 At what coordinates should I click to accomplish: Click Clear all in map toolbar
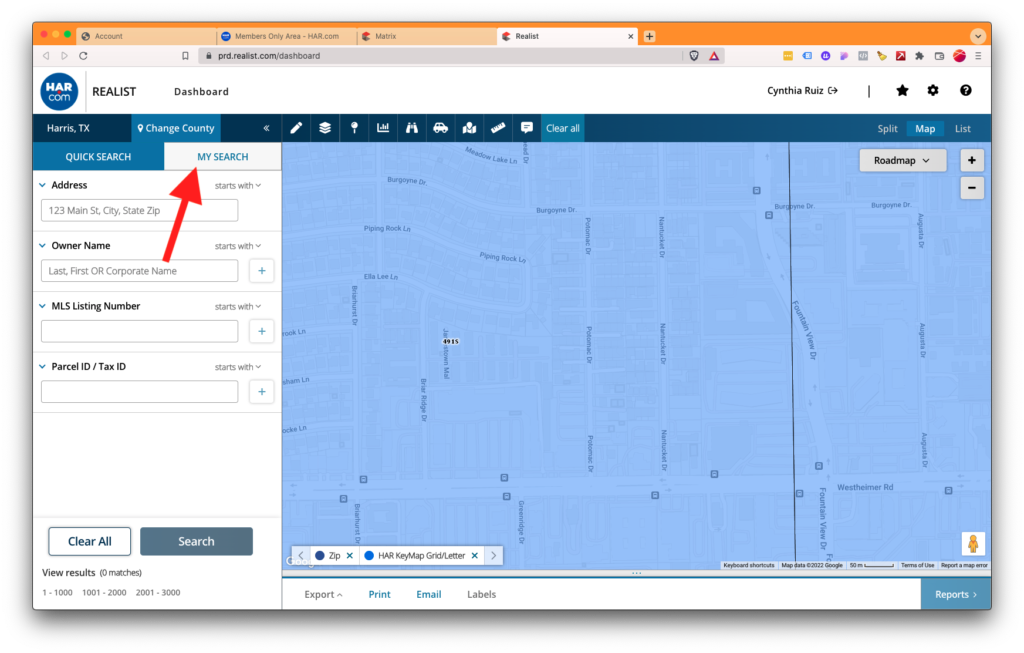coord(562,128)
